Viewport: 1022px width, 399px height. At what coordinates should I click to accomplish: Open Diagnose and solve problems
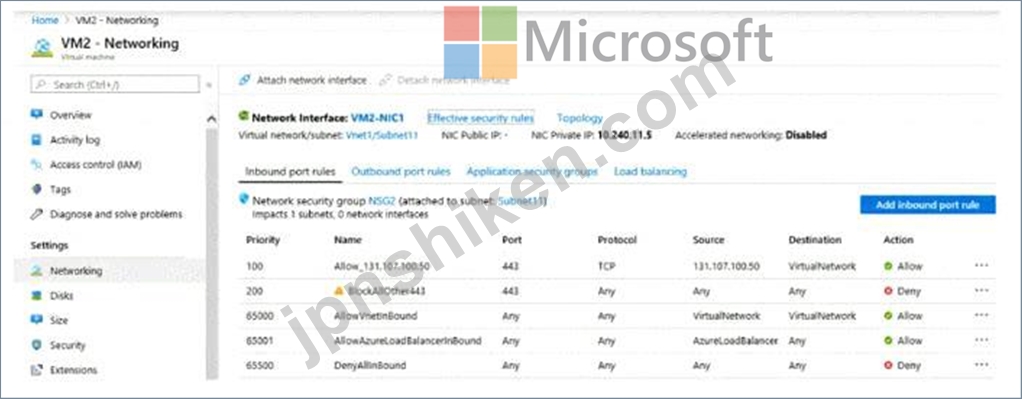pyautogui.click(x=116, y=214)
